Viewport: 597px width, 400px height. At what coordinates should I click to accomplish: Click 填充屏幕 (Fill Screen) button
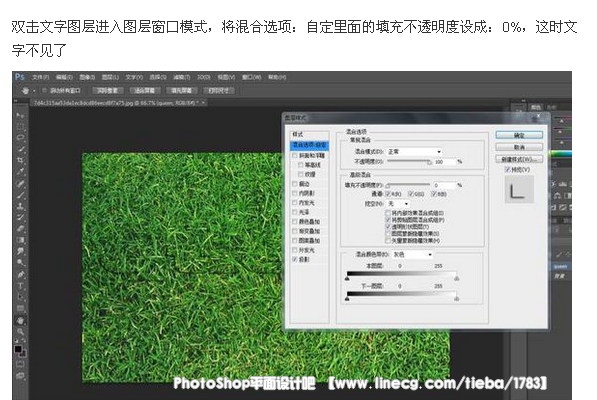tap(182, 91)
